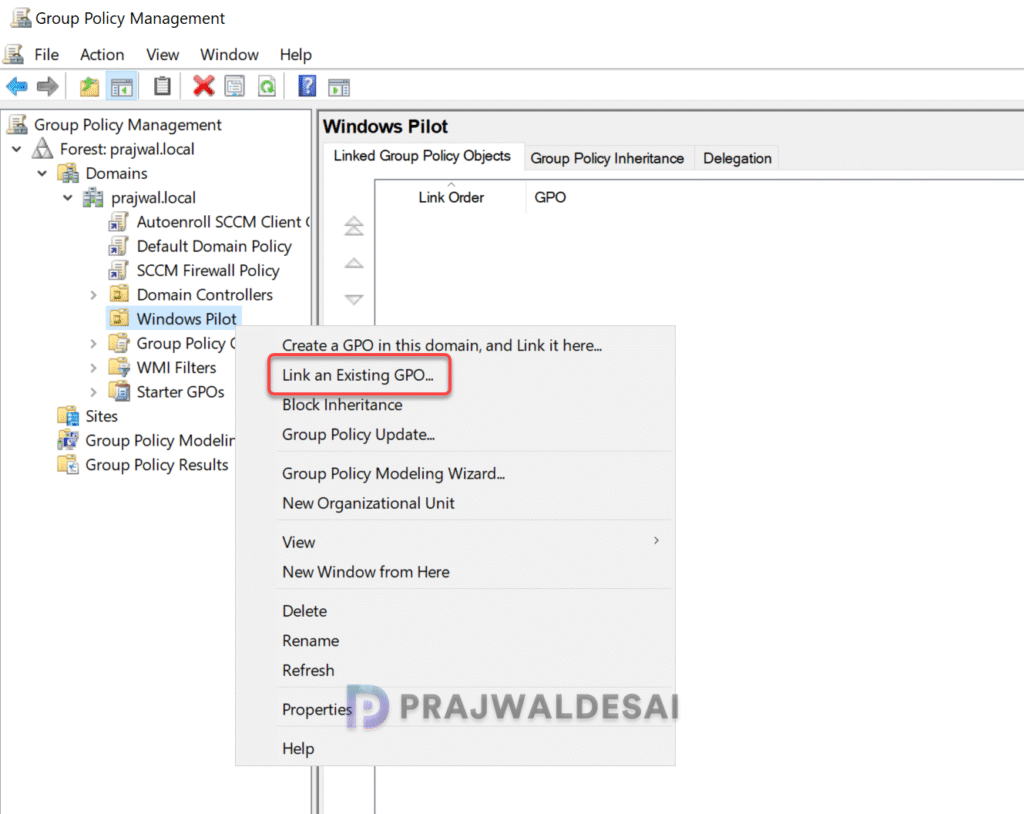Click the Starter GPOs folder icon
1024x814 pixels.
[119, 391]
